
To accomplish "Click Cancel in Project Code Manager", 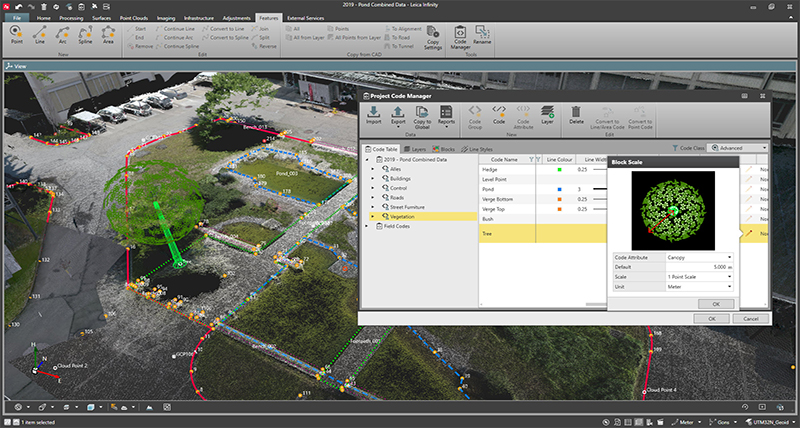I will [750, 318].
